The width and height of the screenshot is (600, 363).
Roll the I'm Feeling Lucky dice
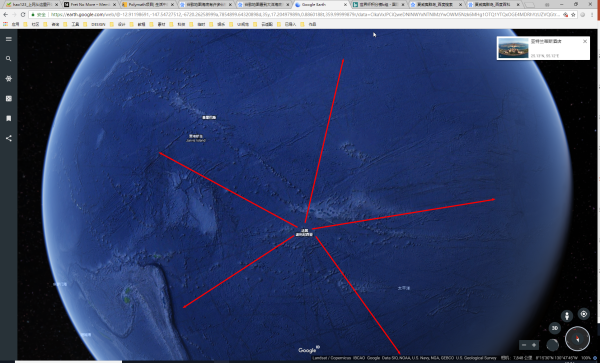tap(8, 99)
